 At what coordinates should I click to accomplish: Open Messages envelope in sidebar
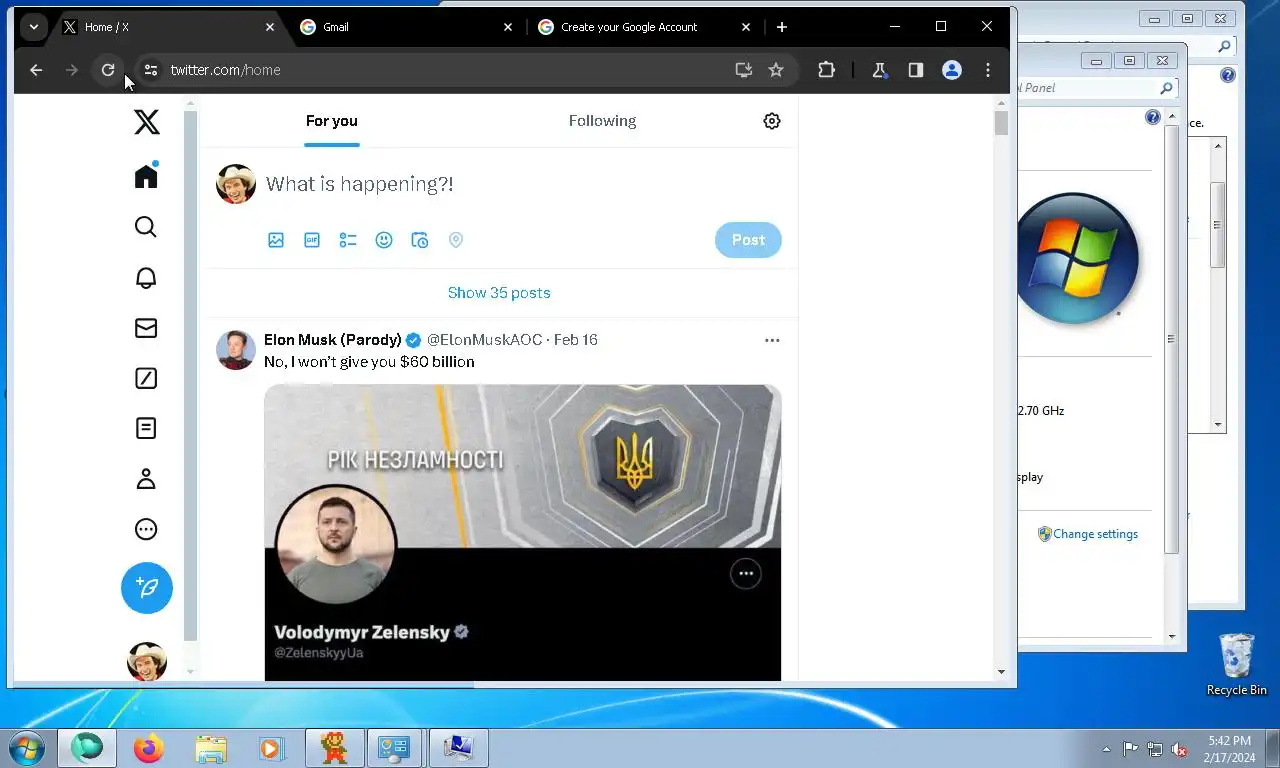point(146,328)
